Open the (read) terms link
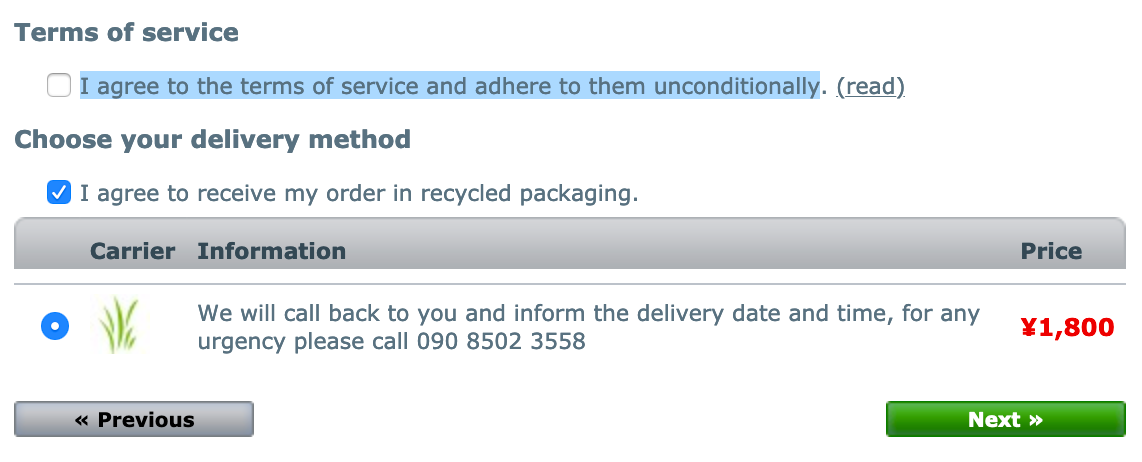The image size is (1142, 462). 870,86
